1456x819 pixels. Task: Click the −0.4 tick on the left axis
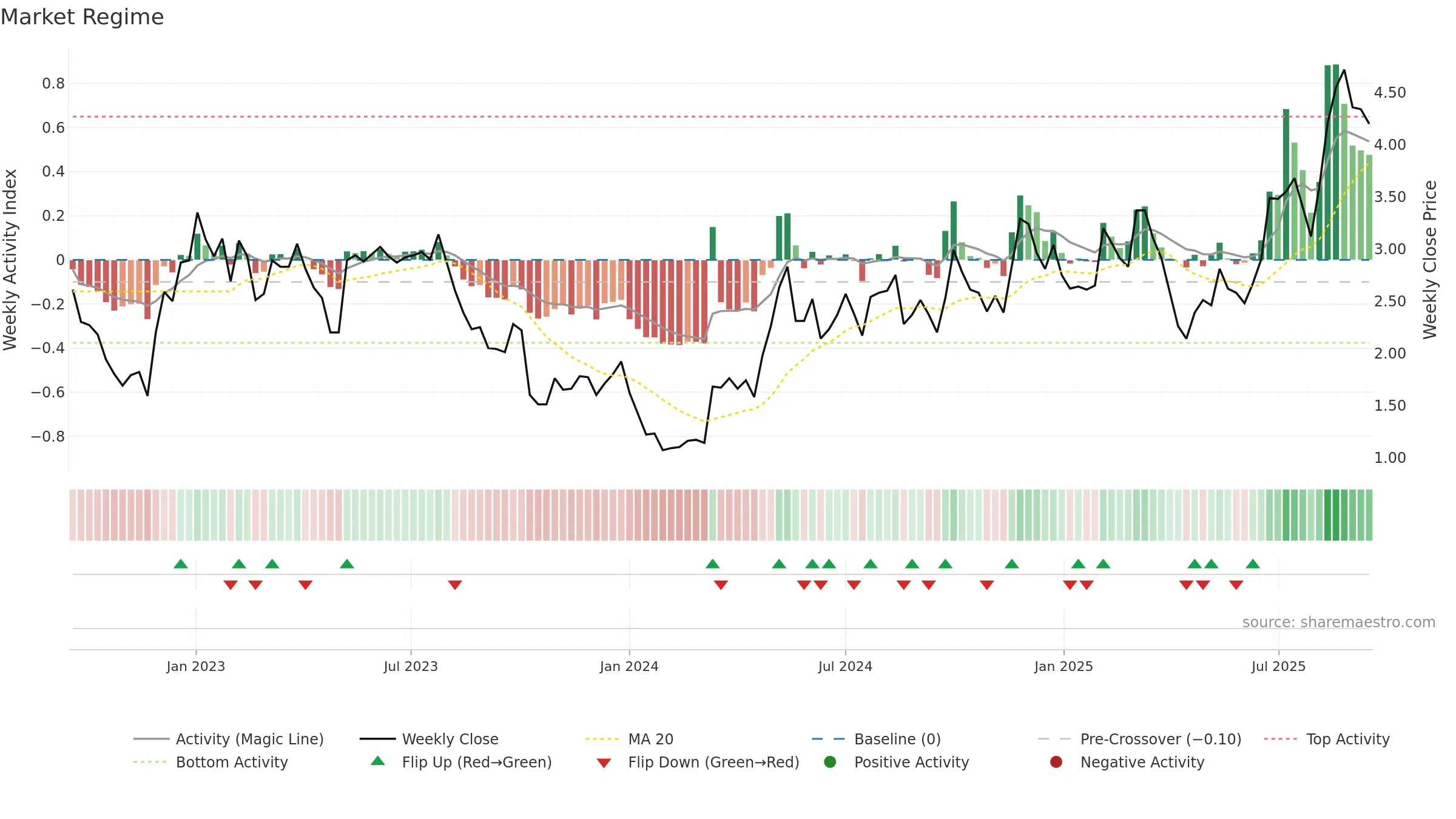pos(48,348)
